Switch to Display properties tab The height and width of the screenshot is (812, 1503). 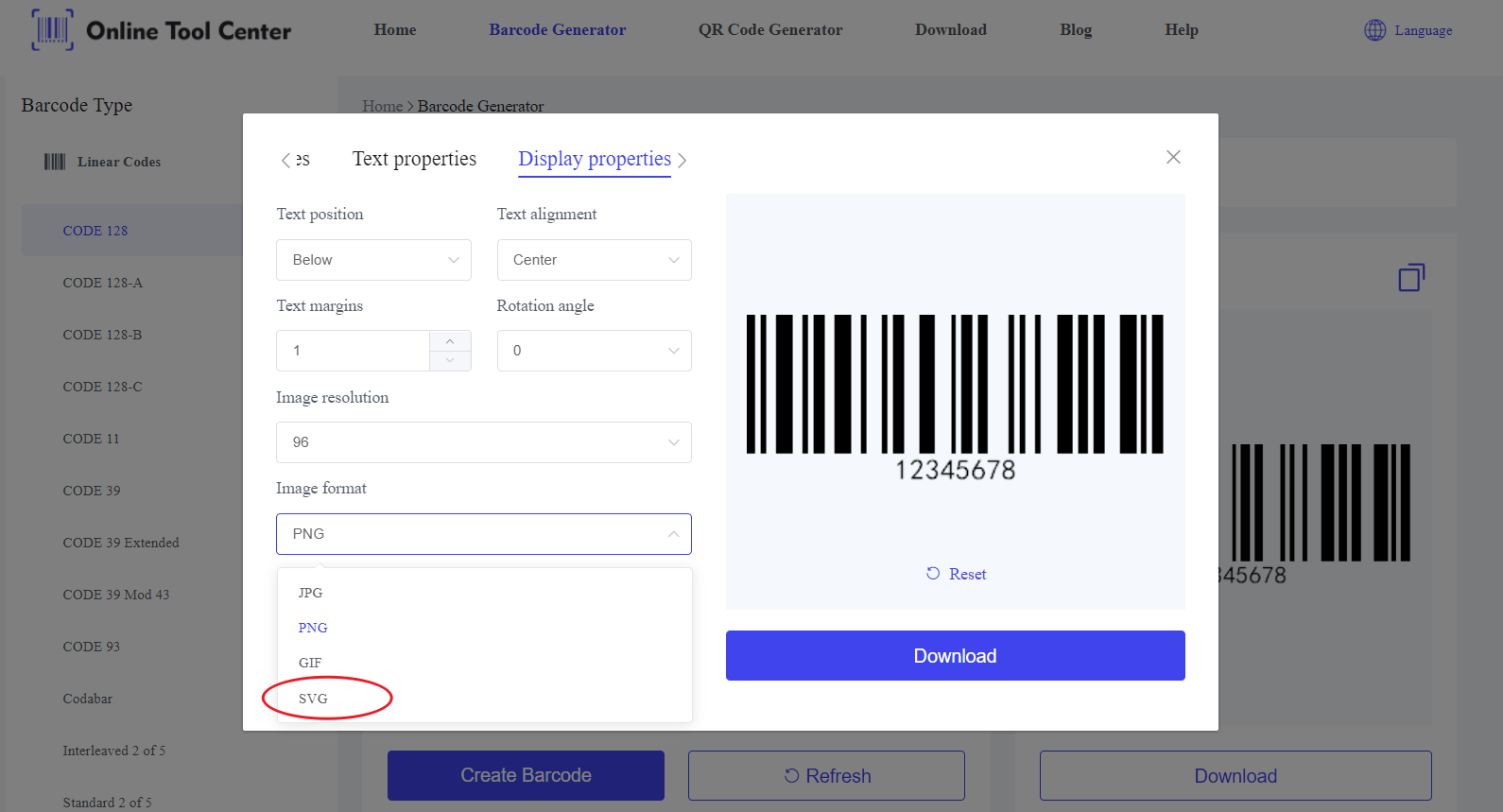pos(595,159)
